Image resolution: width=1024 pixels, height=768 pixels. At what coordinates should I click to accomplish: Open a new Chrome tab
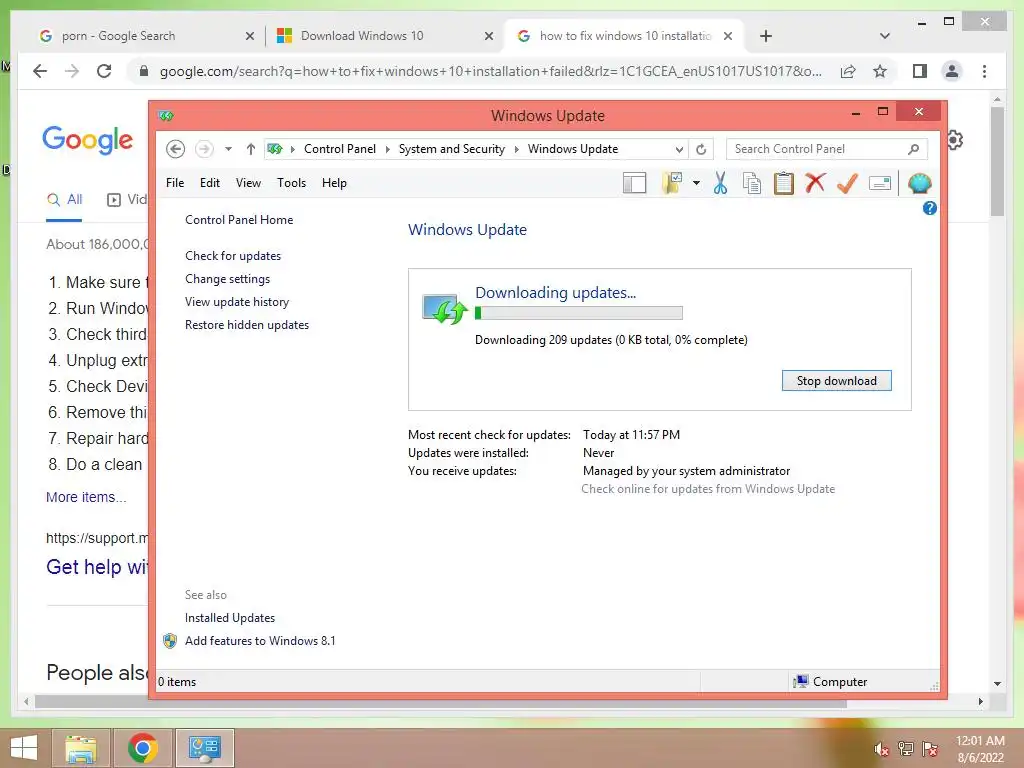pos(766,36)
